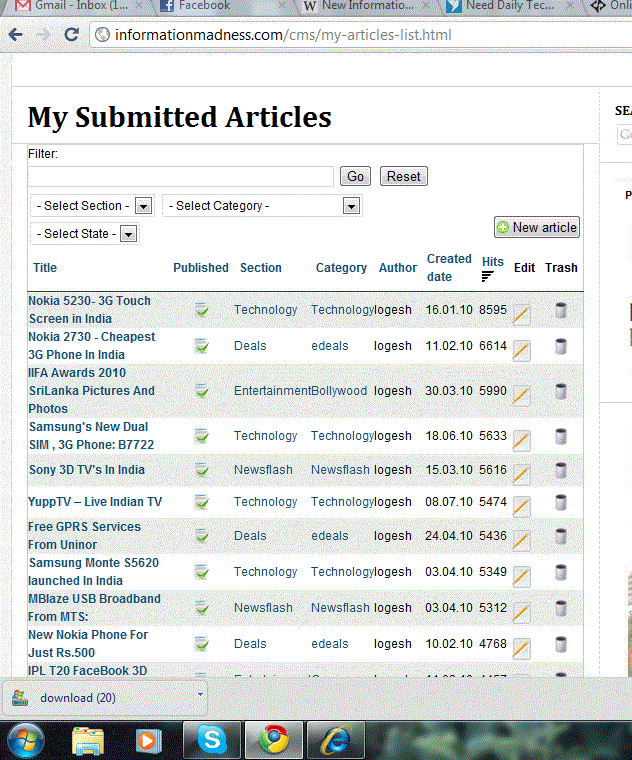Screen dimensions: 632x760
Task: Create a New article
Action: coord(537,227)
